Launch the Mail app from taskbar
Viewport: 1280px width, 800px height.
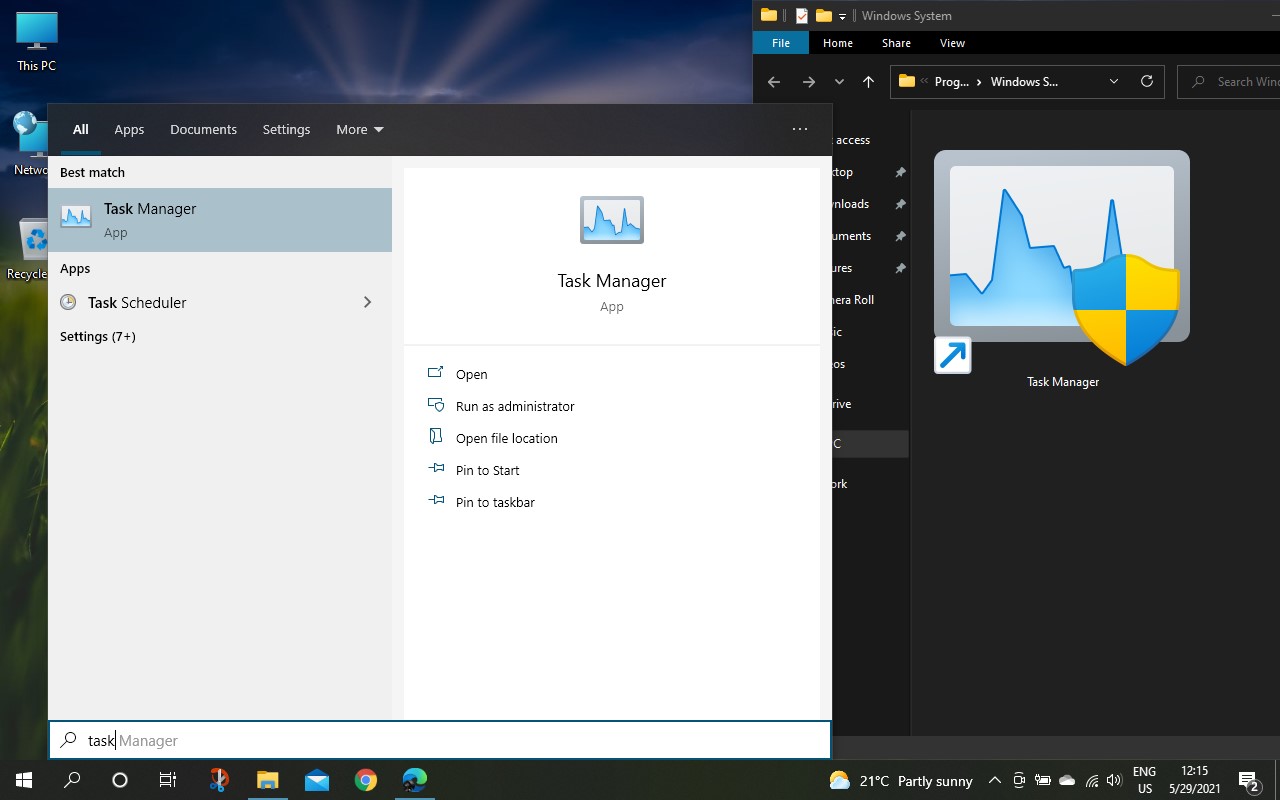[x=317, y=780]
